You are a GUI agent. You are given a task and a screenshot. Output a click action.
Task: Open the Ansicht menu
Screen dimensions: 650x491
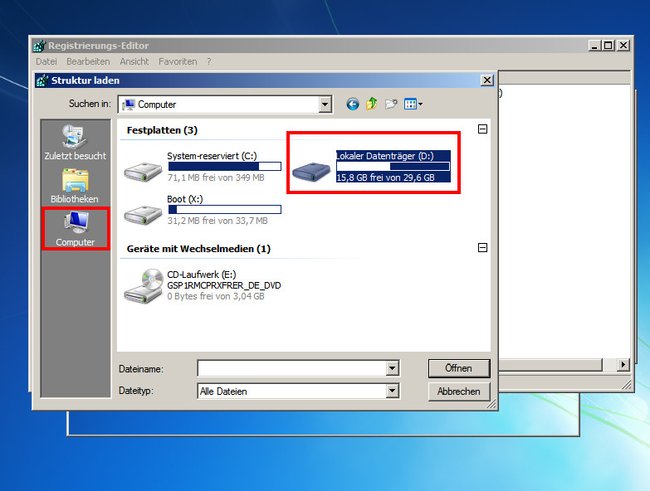(134, 61)
